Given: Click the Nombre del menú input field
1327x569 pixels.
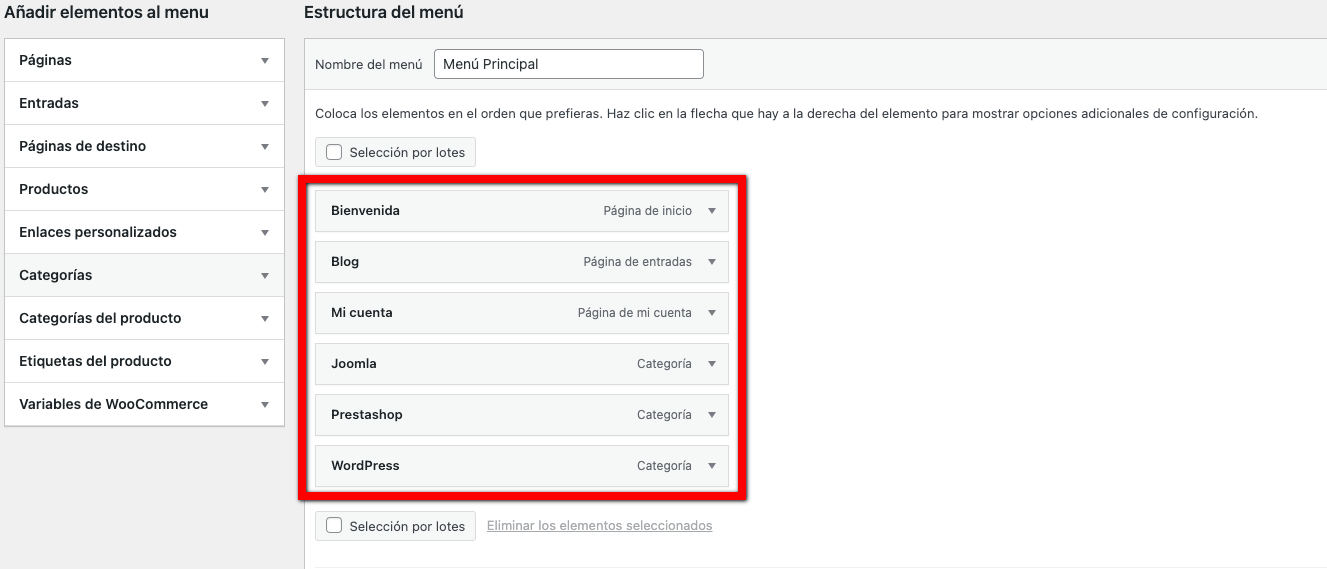Looking at the screenshot, I should [x=569, y=64].
